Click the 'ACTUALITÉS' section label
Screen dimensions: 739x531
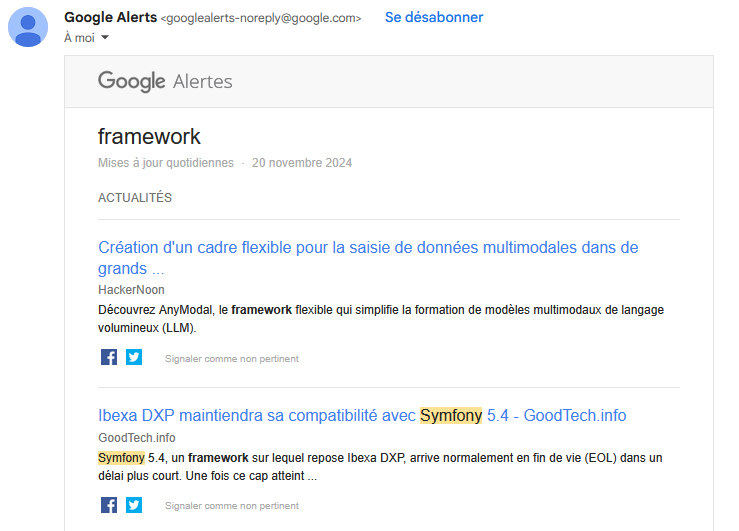pyautogui.click(x=135, y=197)
